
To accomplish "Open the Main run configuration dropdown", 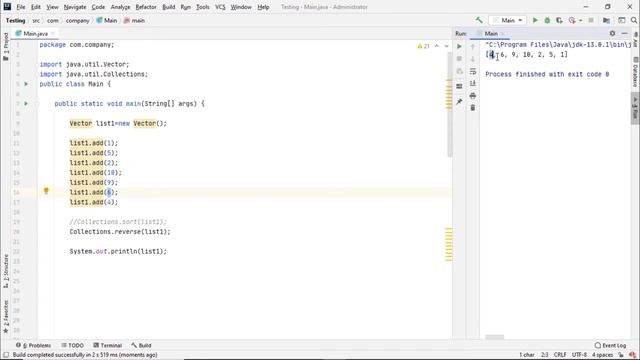I will 507,20.
